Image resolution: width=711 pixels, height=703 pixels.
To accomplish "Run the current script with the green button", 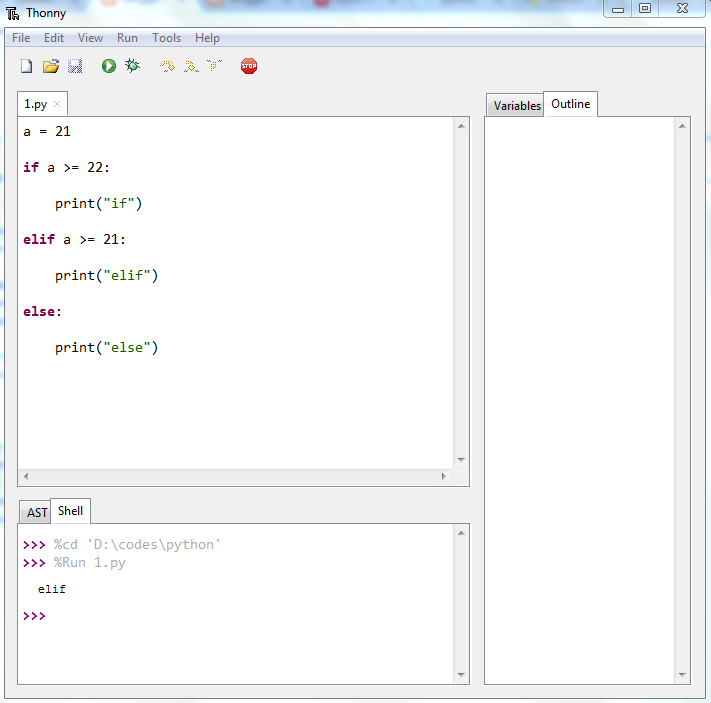I will pyautogui.click(x=109, y=66).
